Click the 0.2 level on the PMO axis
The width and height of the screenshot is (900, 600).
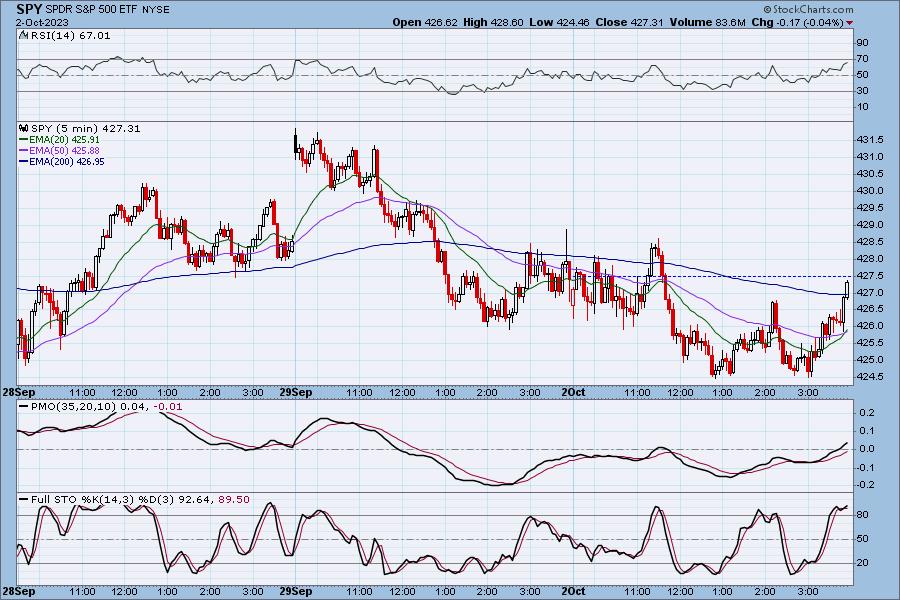click(868, 413)
